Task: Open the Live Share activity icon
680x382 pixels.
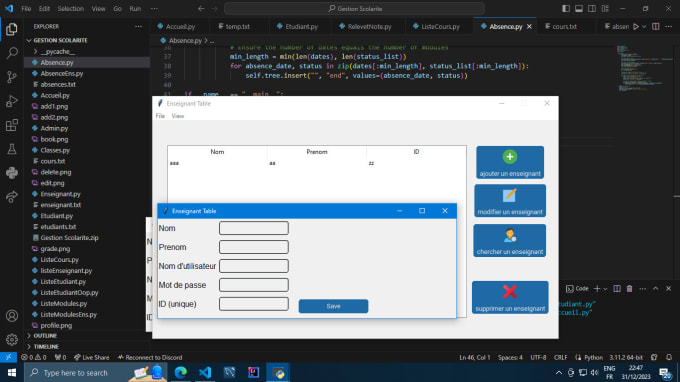Action: pyautogui.click(x=12, y=197)
